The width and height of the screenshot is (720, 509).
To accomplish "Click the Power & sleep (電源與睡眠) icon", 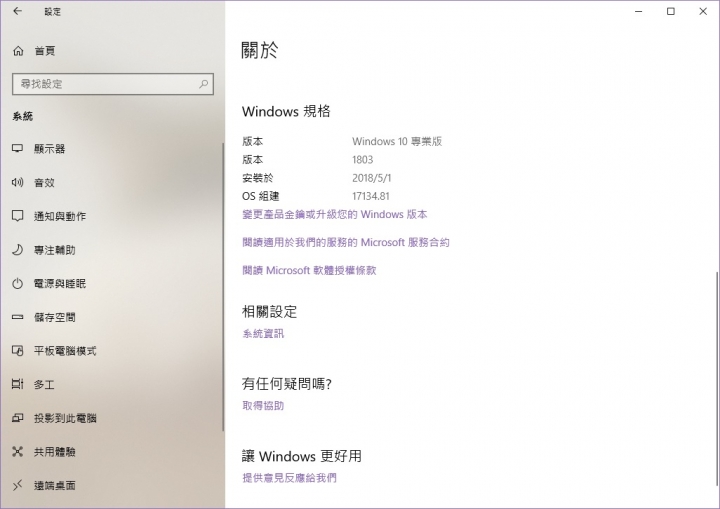I will 17,283.
